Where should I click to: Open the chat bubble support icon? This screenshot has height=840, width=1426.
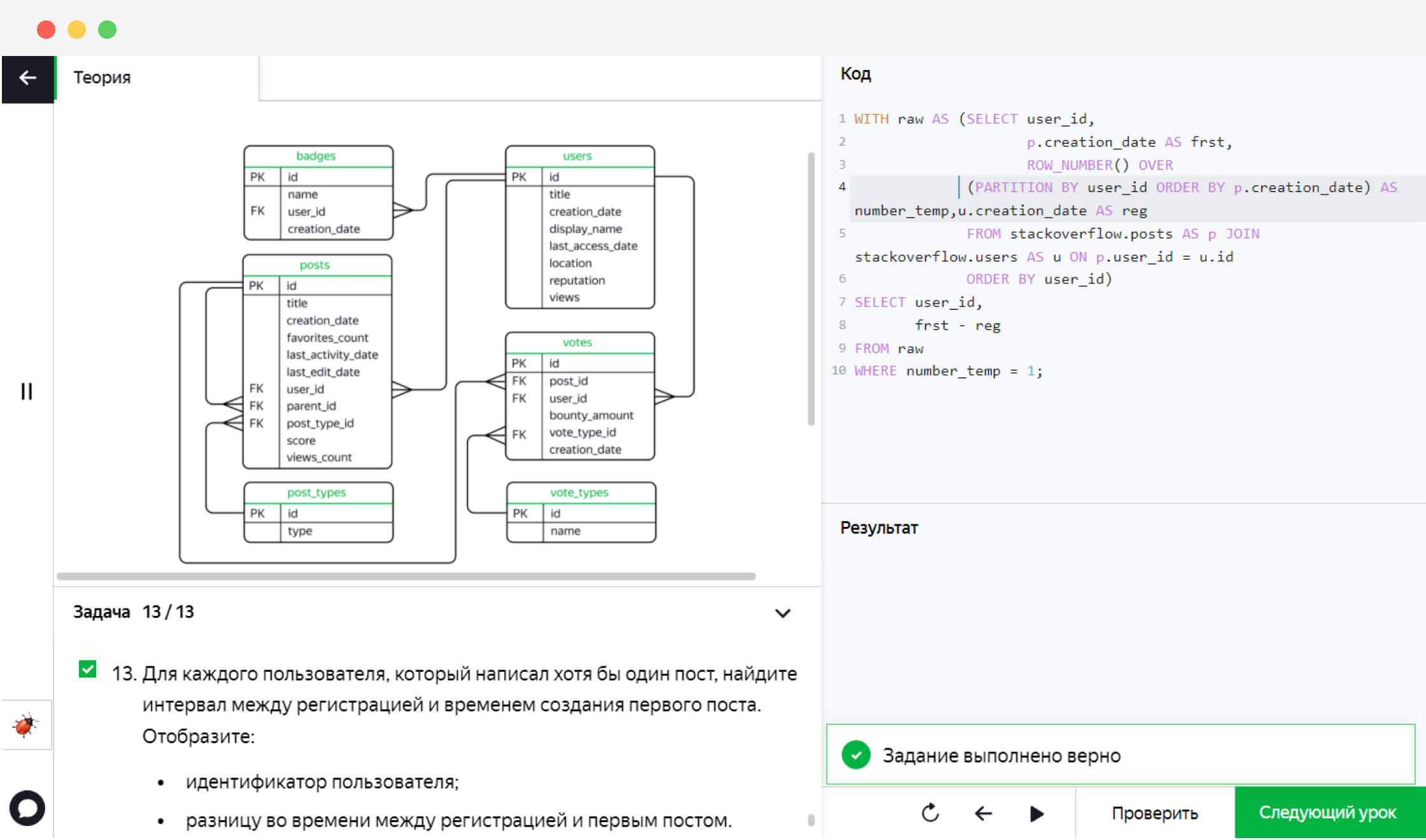click(27, 808)
